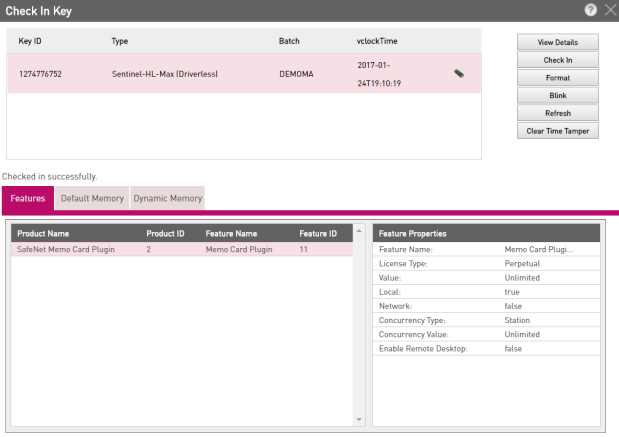Screen dimensions: 619x437
Task: Click the DEMOMA batch cell
Action: tap(296, 74)
